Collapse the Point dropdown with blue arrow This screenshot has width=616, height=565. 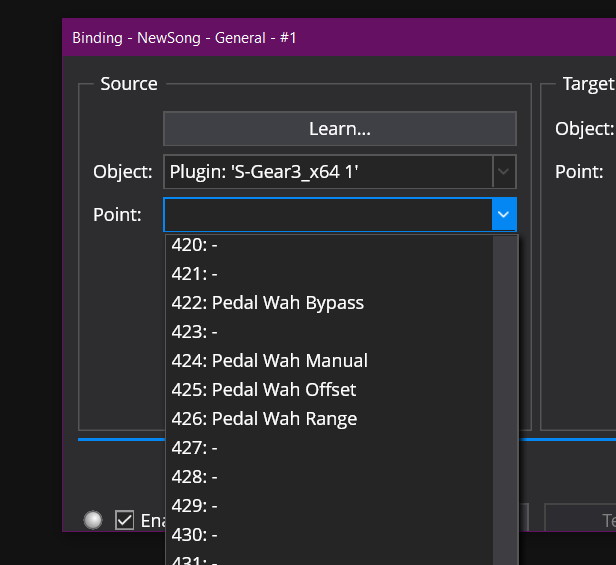[x=504, y=215]
